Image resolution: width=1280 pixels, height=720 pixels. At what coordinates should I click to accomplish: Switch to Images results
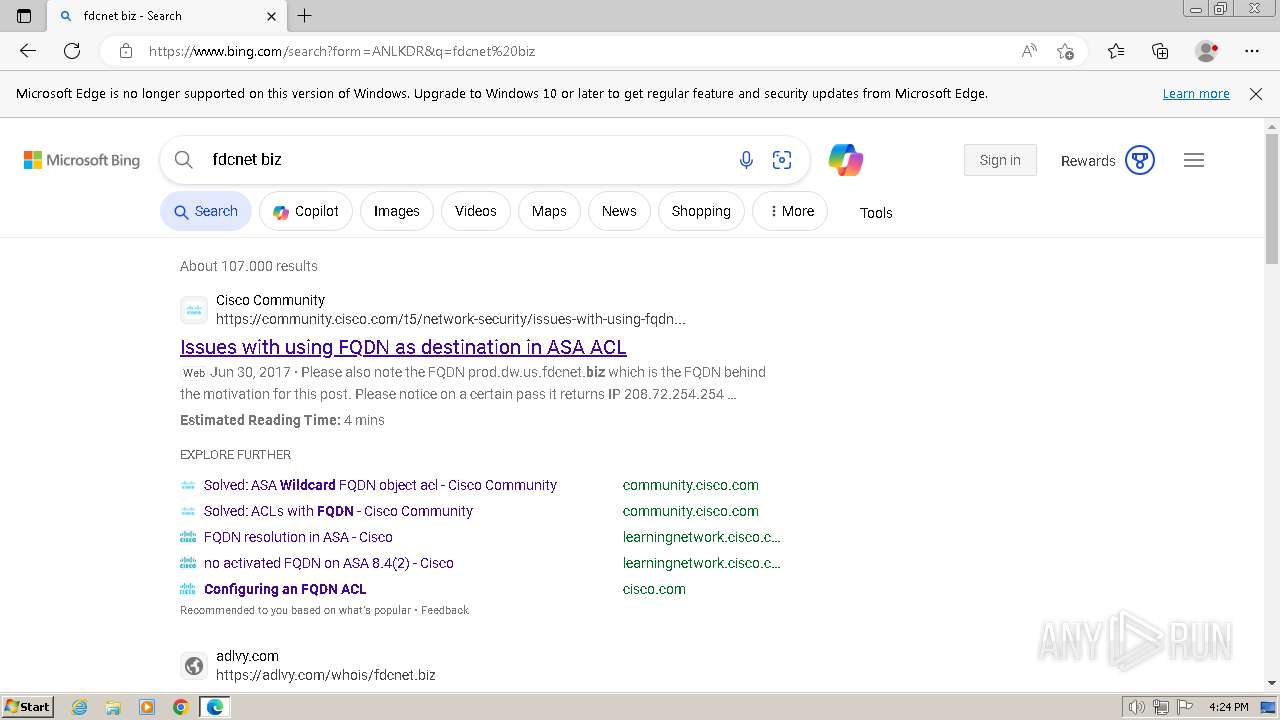click(x=397, y=211)
